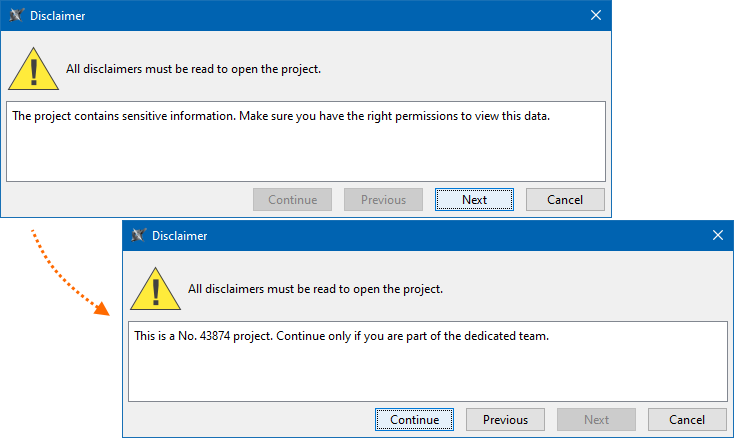This screenshot has width=734, height=438.
Task: Click app logo in sensitive information dialog title bar
Action: pyautogui.click(x=16, y=16)
